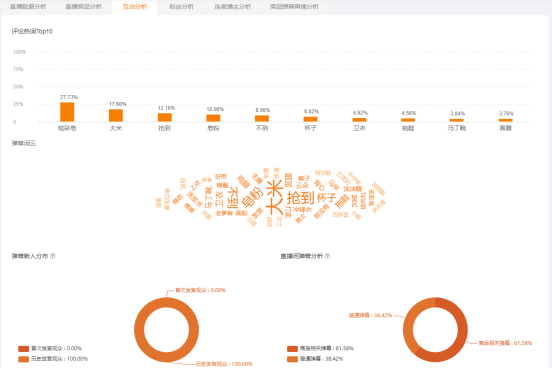552x368 pixels.
Task: Click the 17.60% bar for 大米
Action: point(116,116)
